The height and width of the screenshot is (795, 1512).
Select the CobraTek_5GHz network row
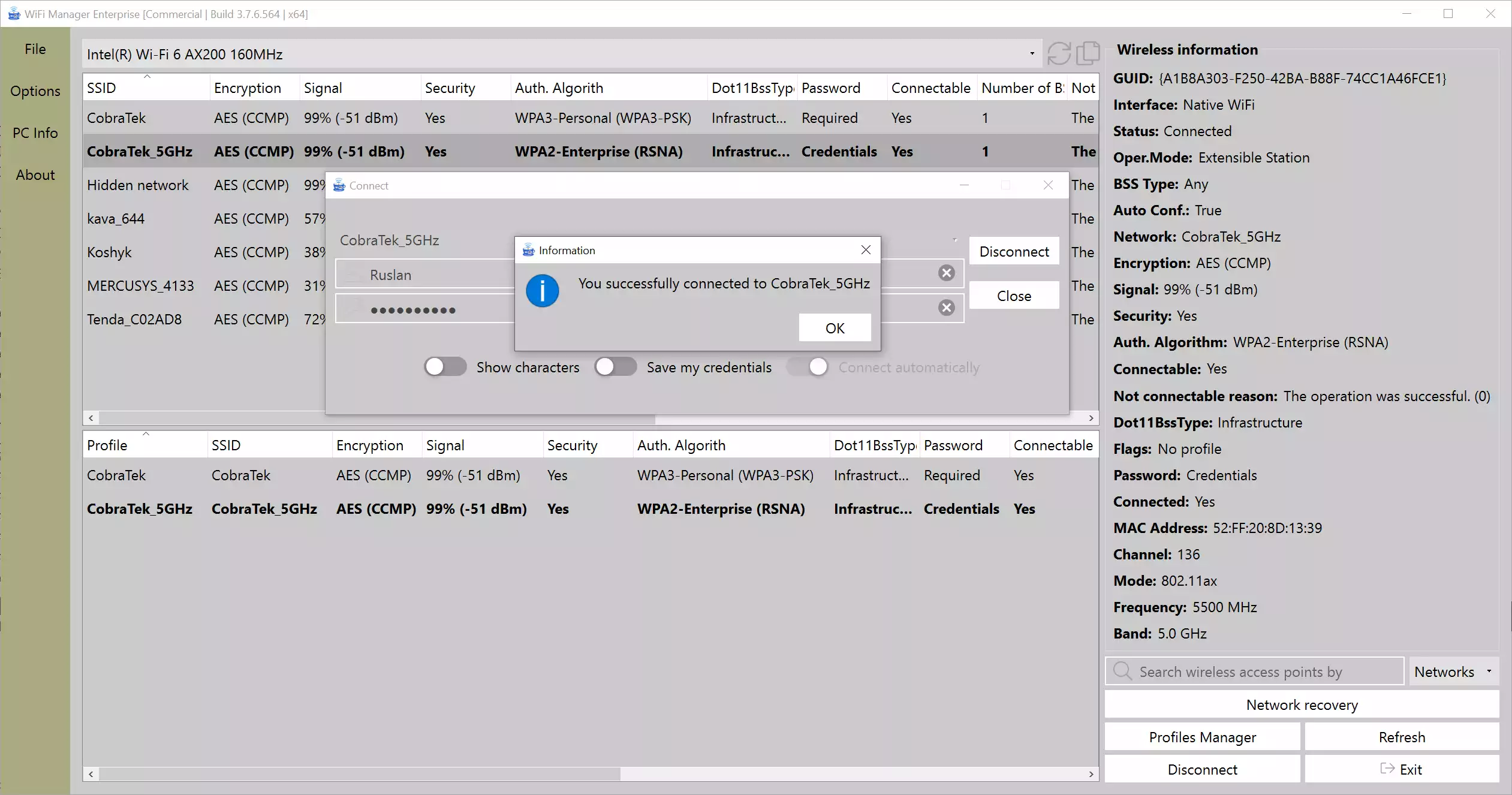[x=591, y=152]
